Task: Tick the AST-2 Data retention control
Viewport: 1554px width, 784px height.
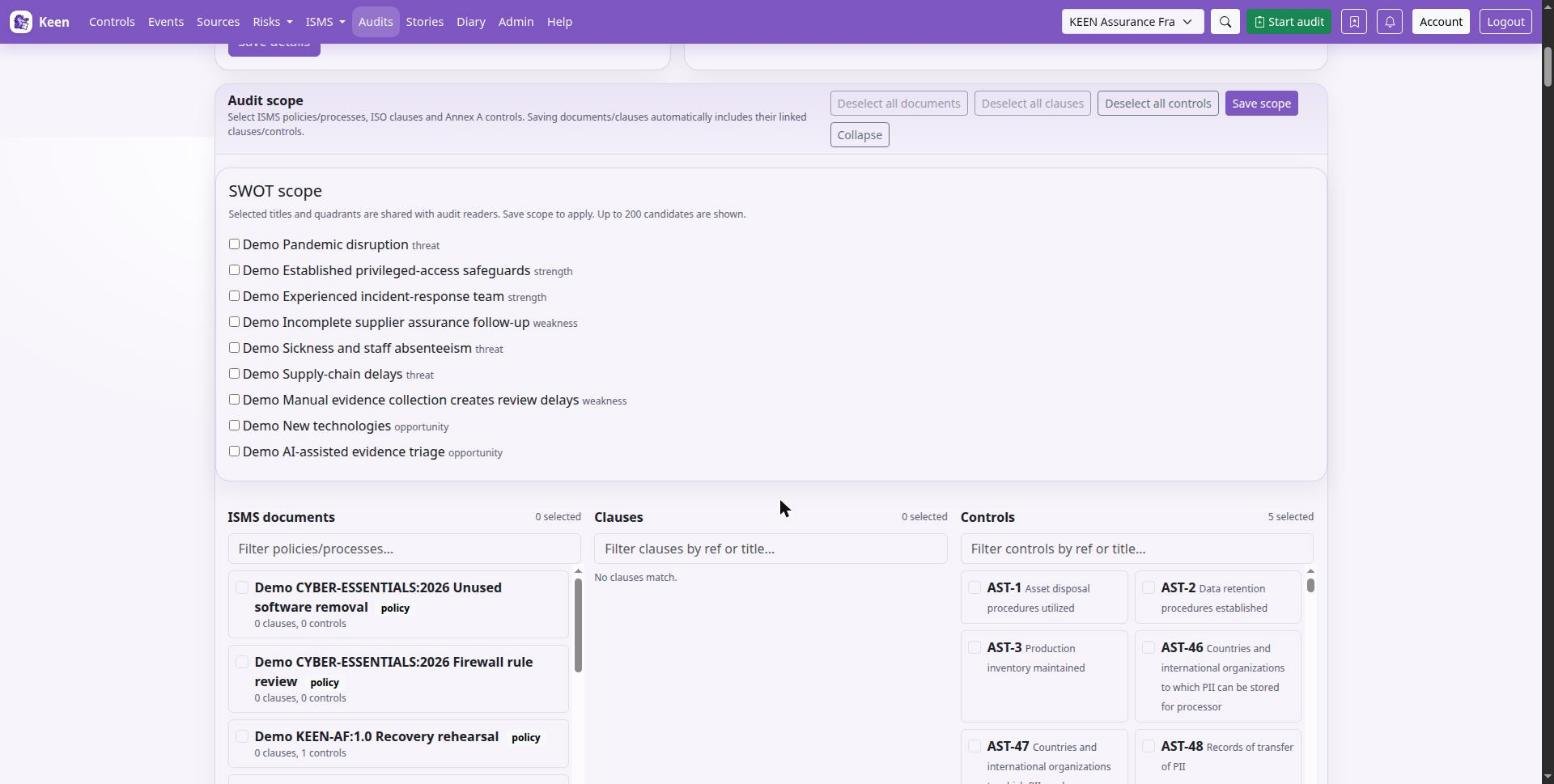Action: tap(1149, 588)
